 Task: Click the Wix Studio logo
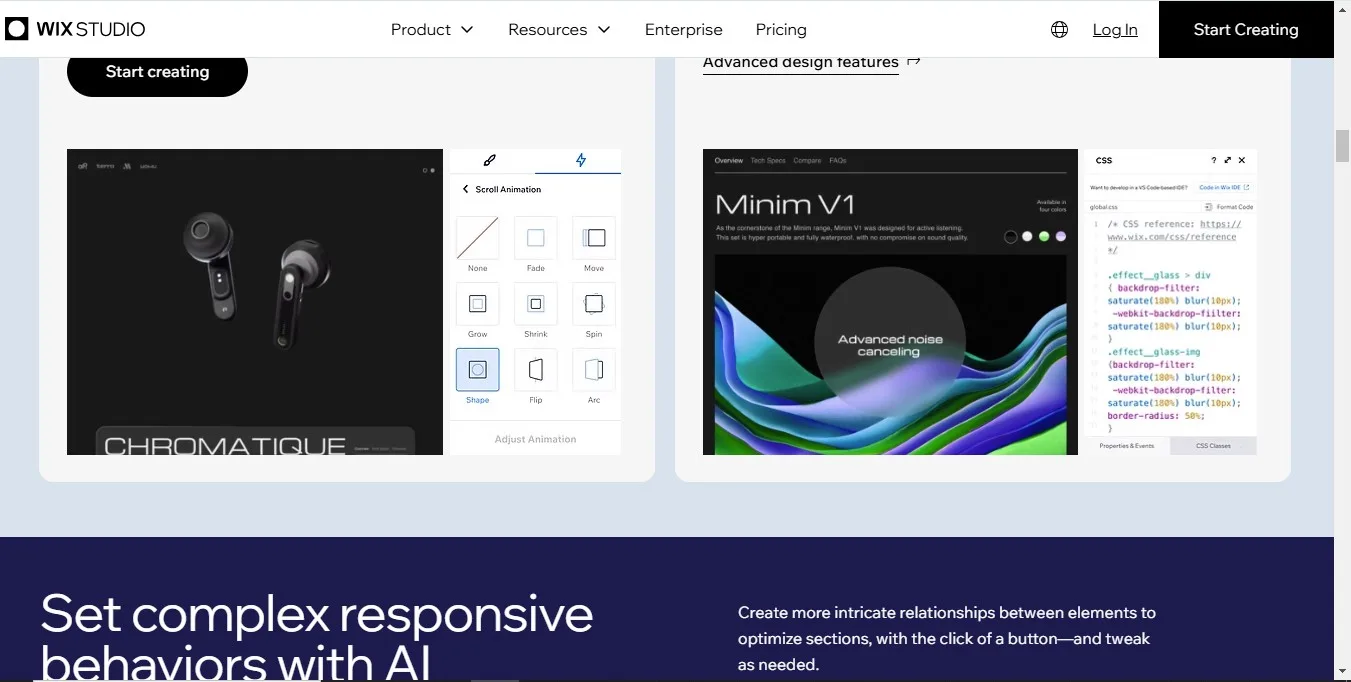click(x=75, y=29)
